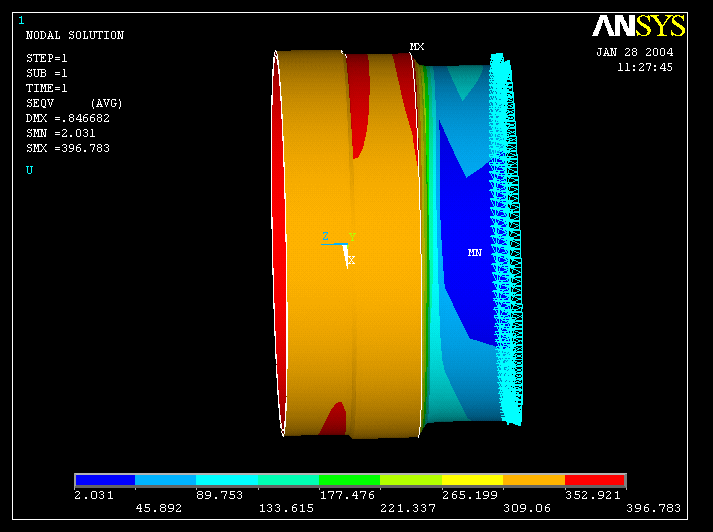Click the SMN =2.031 value
This screenshot has width=713, height=532.
click(x=60, y=133)
